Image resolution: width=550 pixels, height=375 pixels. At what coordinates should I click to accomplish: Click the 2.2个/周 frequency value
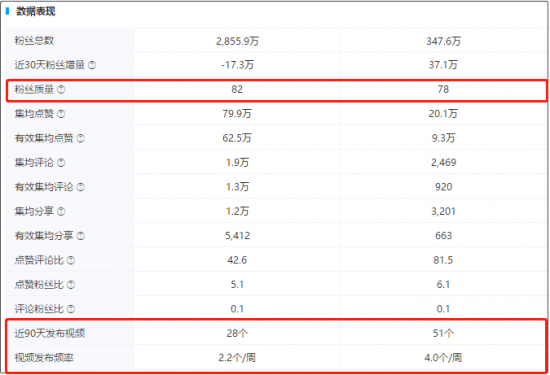point(237,358)
